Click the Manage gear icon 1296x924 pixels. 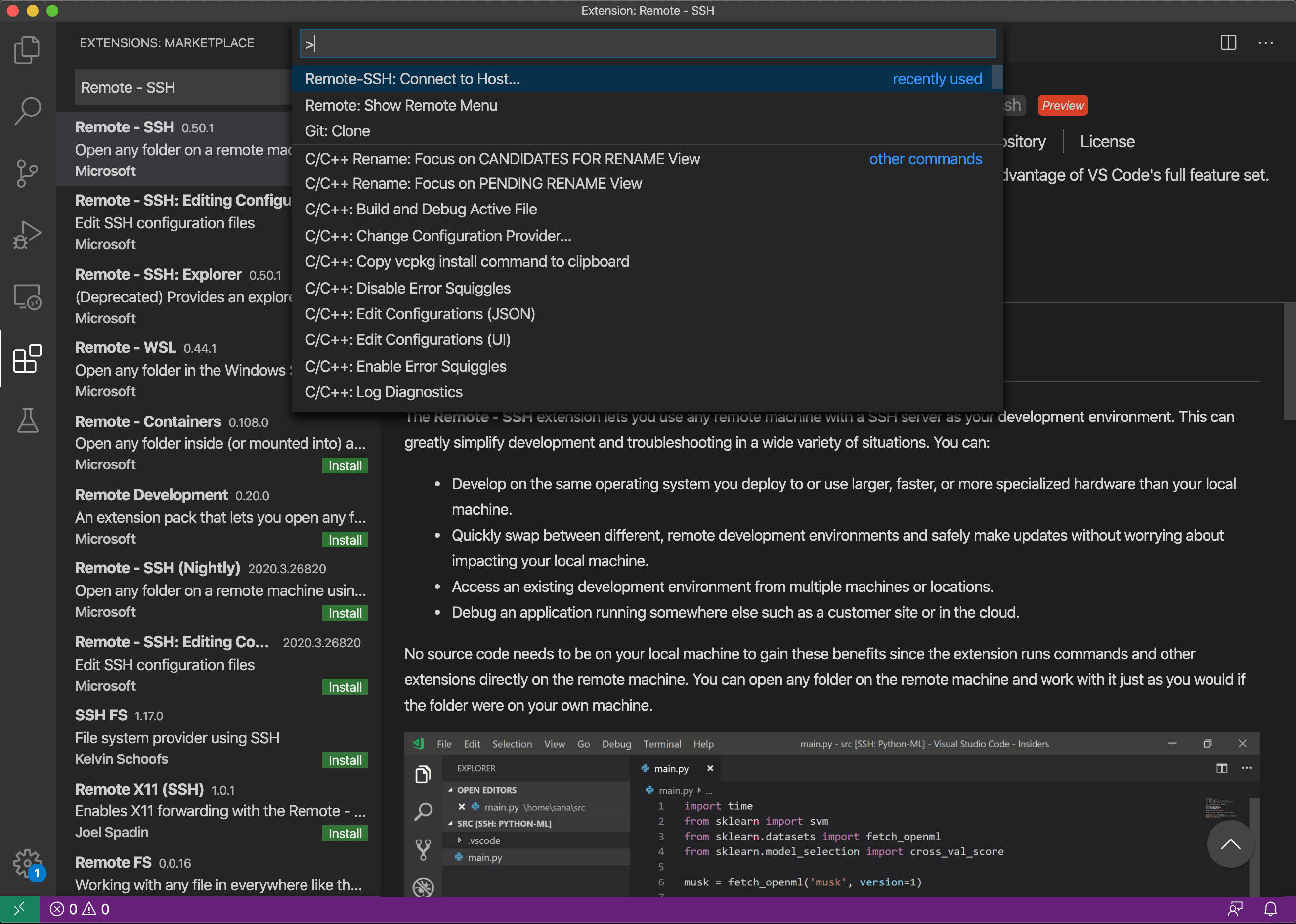pos(27,864)
